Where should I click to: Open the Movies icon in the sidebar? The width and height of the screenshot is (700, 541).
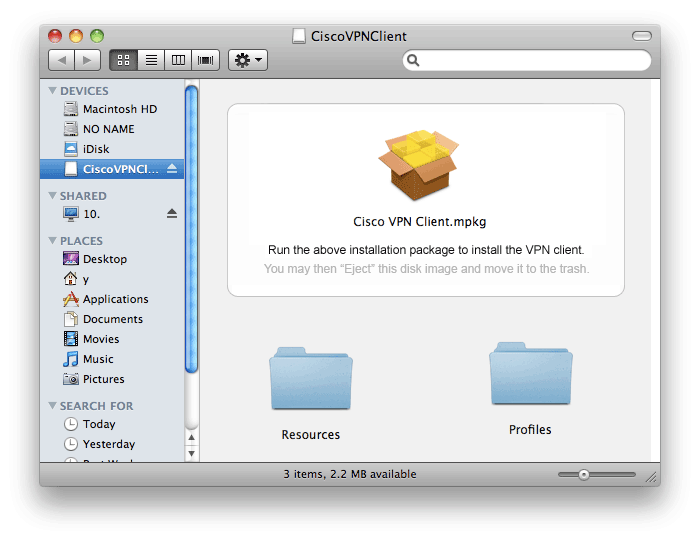pos(71,339)
